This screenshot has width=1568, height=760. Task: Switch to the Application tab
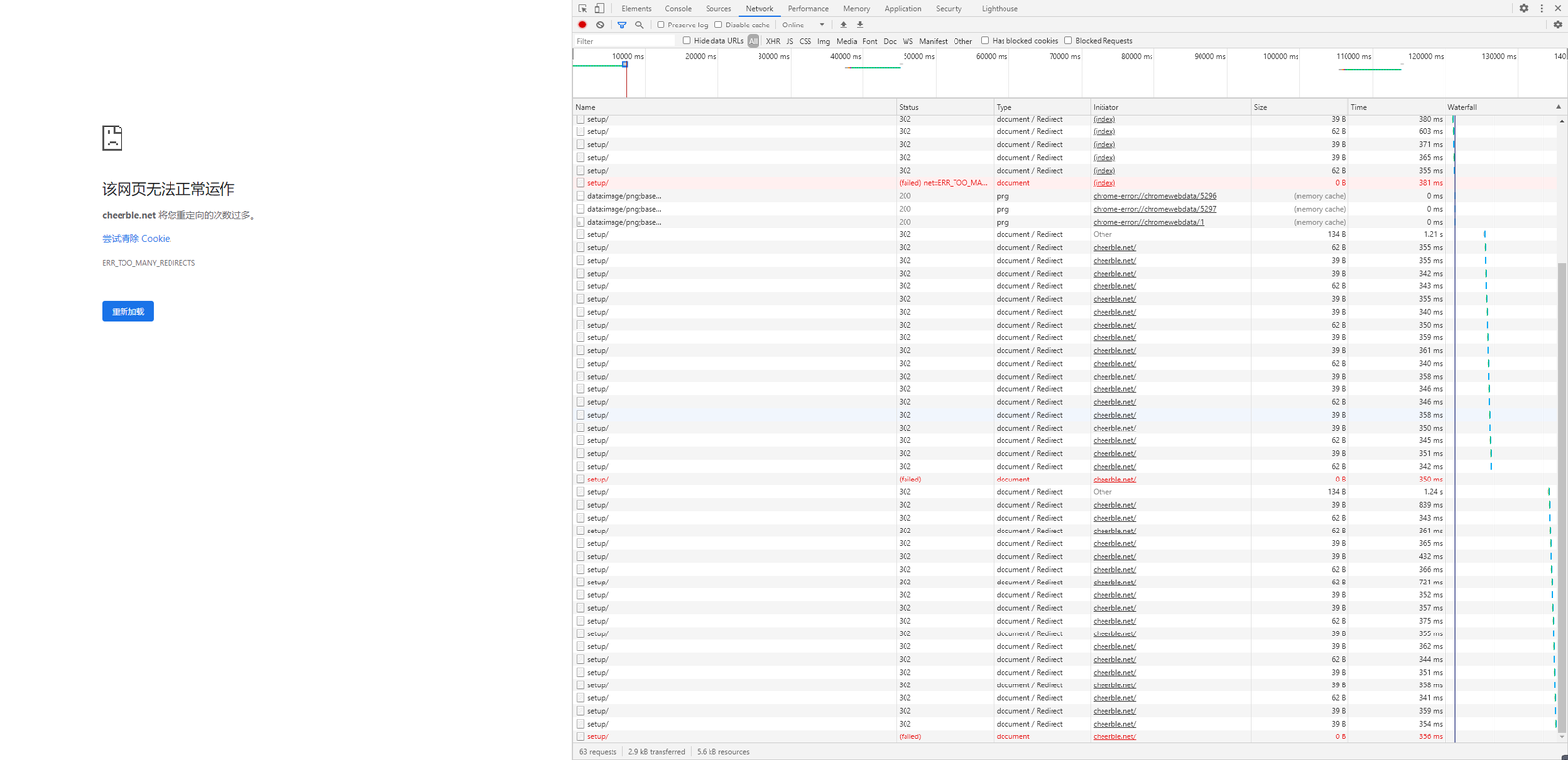(x=903, y=8)
